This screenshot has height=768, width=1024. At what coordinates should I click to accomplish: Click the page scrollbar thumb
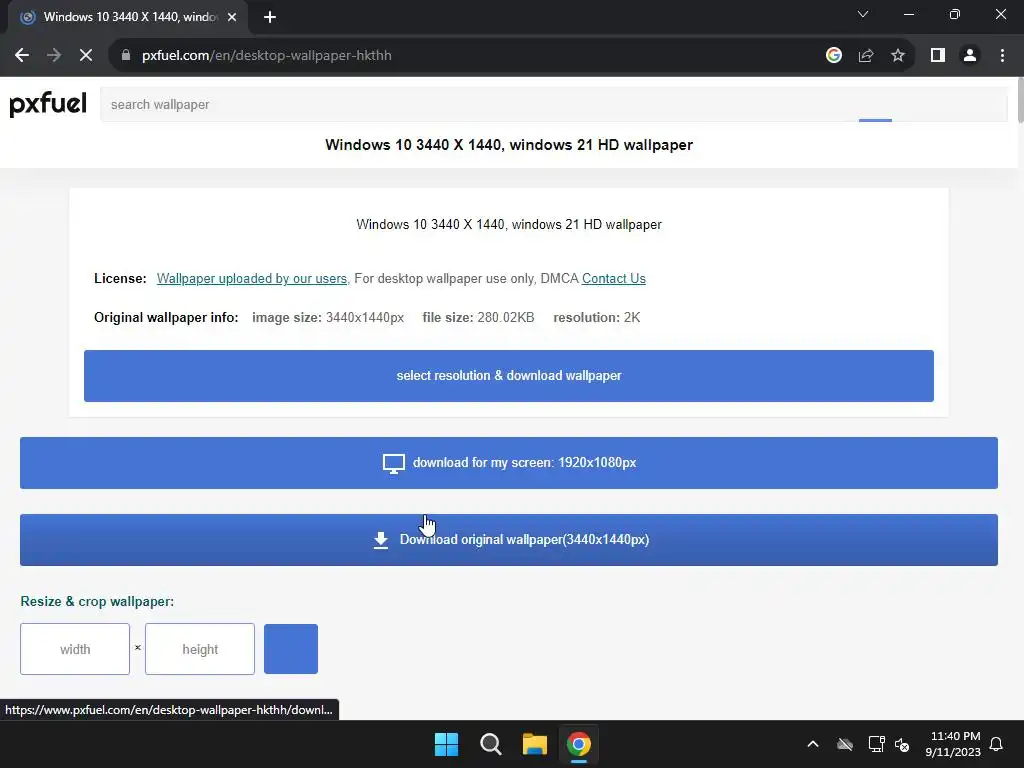click(x=1020, y=99)
